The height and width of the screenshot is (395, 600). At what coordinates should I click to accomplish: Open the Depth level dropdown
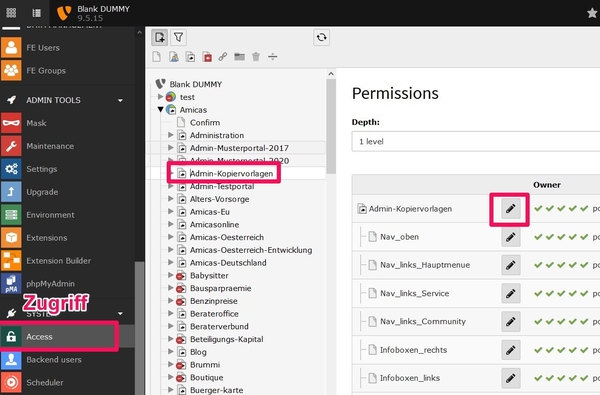tap(476, 142)
